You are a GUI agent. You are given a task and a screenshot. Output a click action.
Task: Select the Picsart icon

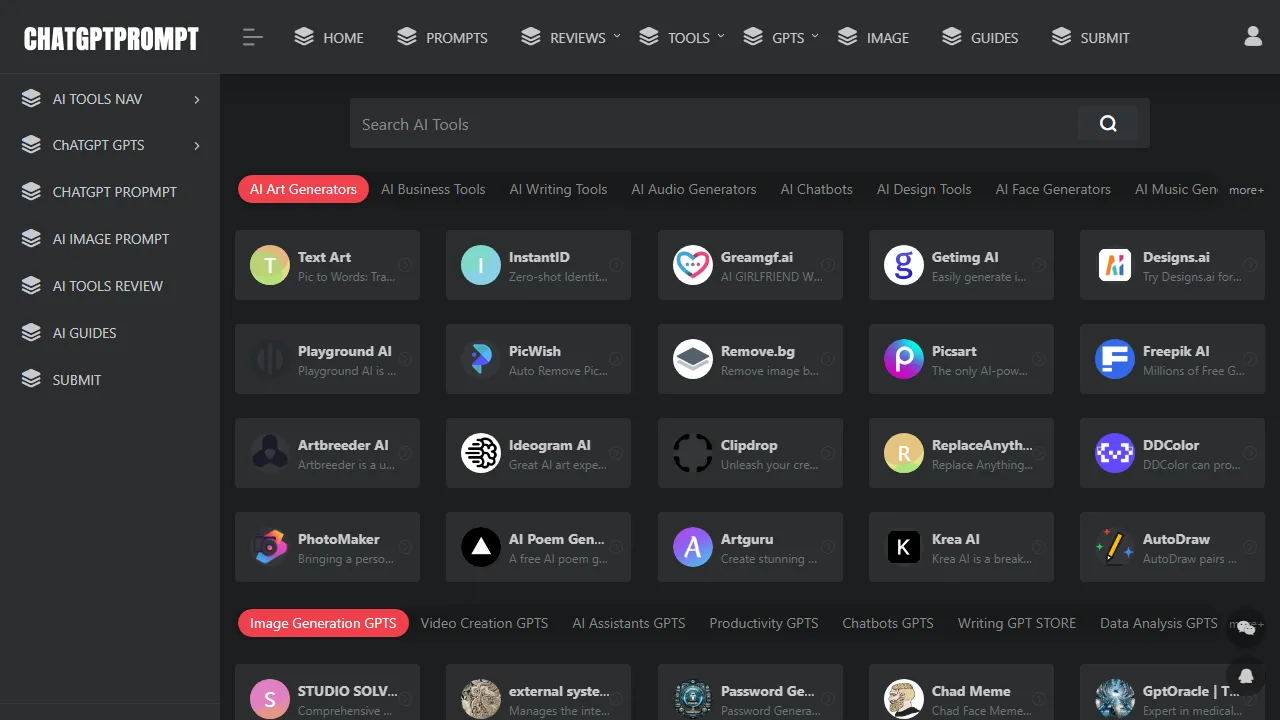[903, 359]
